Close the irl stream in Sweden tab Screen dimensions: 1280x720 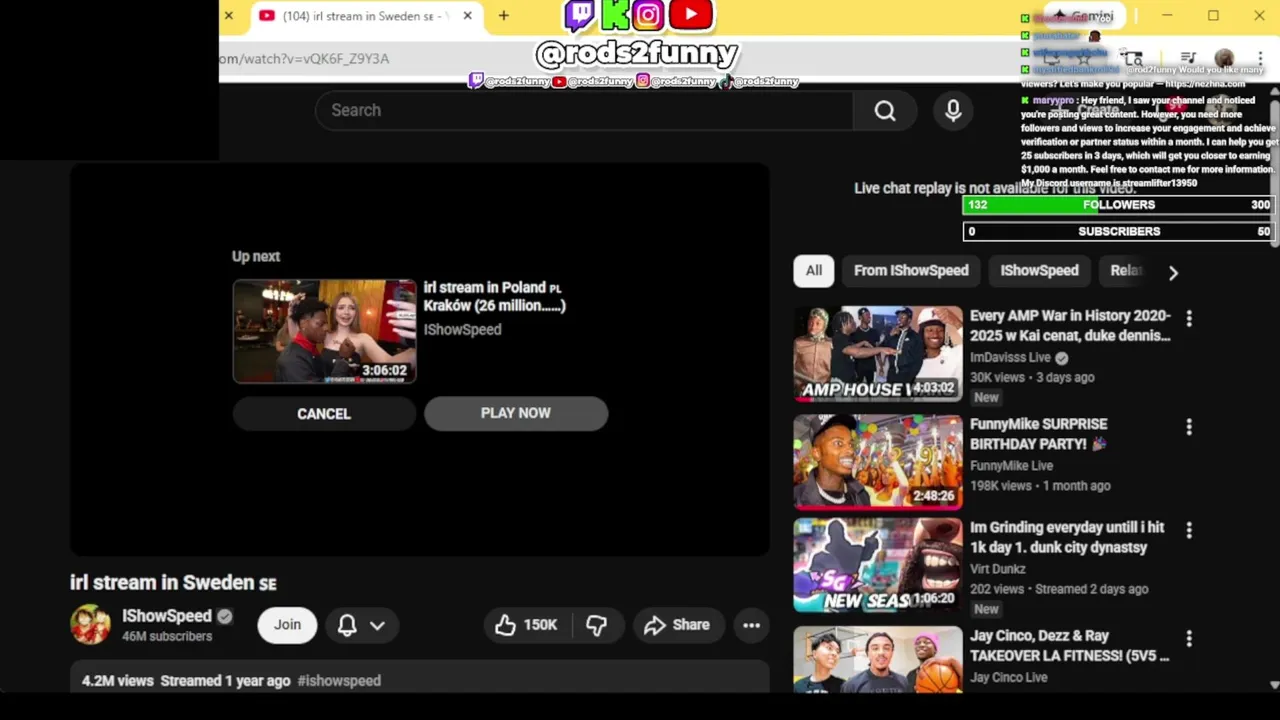[467, 16]
